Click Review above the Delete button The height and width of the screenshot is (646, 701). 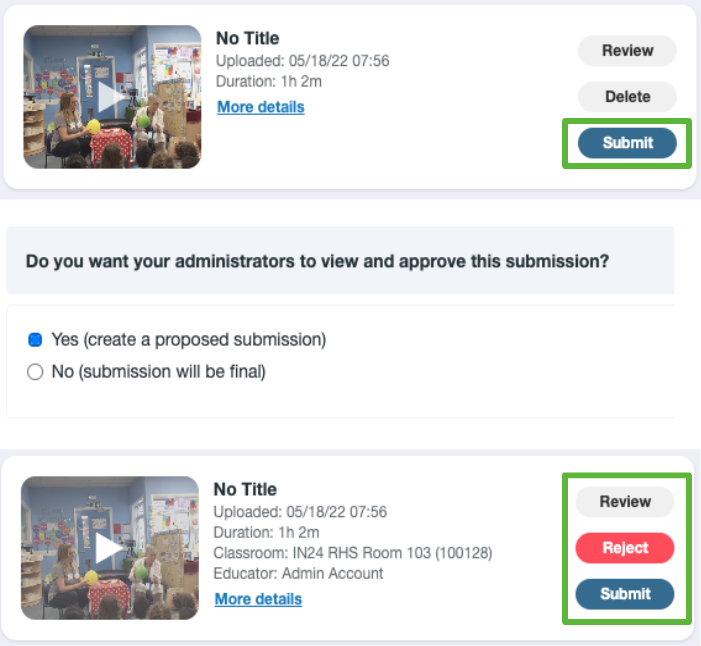pyautogui.click(x=627, y=51)
